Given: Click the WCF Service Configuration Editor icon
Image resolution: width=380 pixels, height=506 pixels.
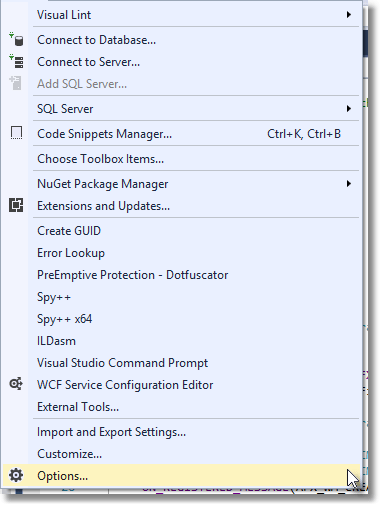Looking at the screenshot, I should (x=16, y=384).
